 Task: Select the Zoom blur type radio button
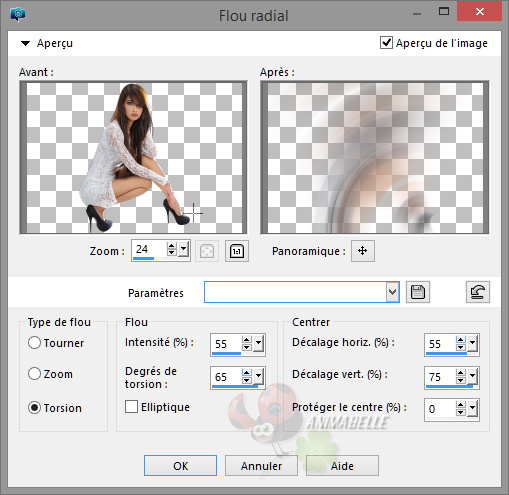(x=34, y=374)
